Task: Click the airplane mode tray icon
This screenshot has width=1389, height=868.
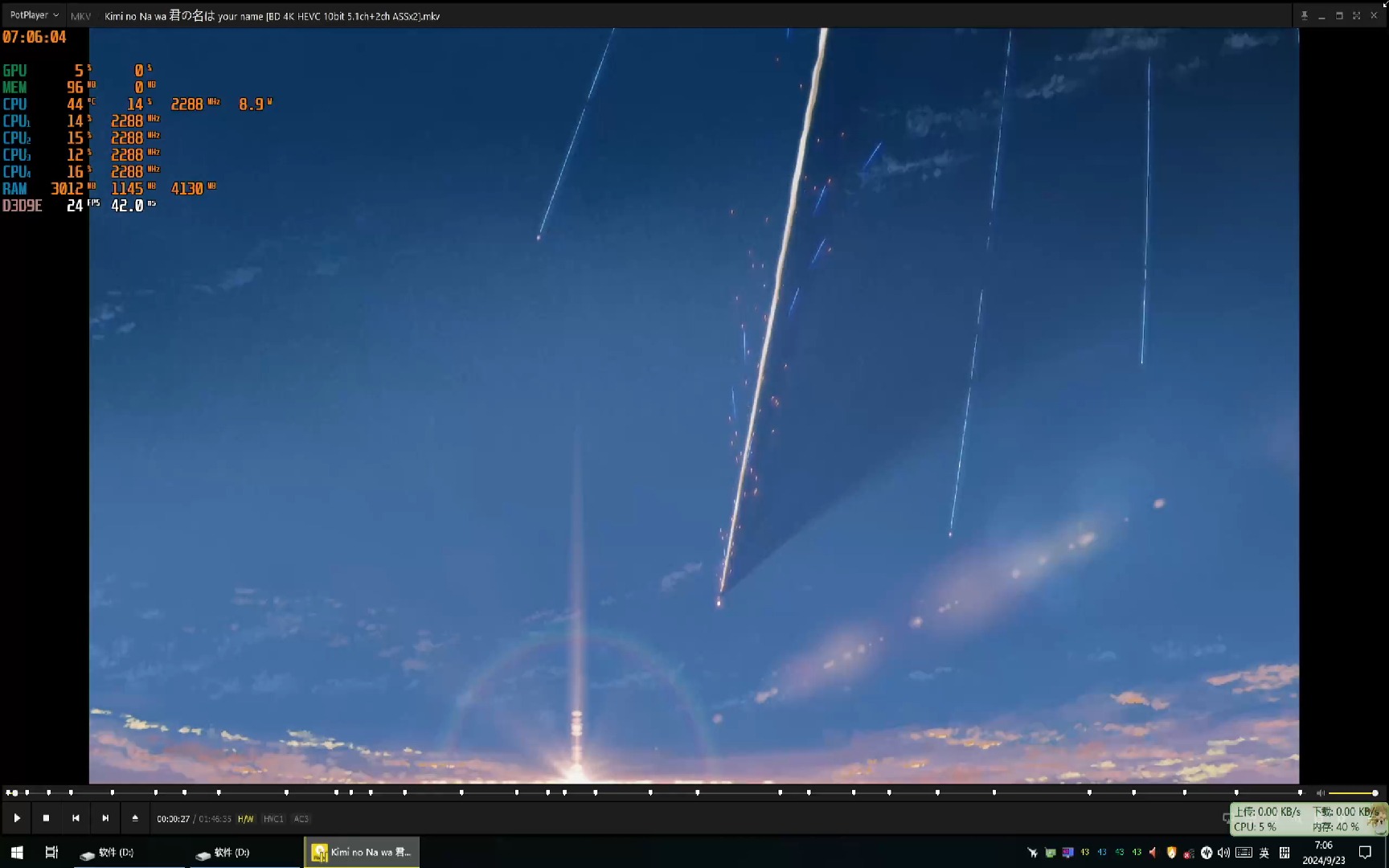Action: [x=1032, y=853]
